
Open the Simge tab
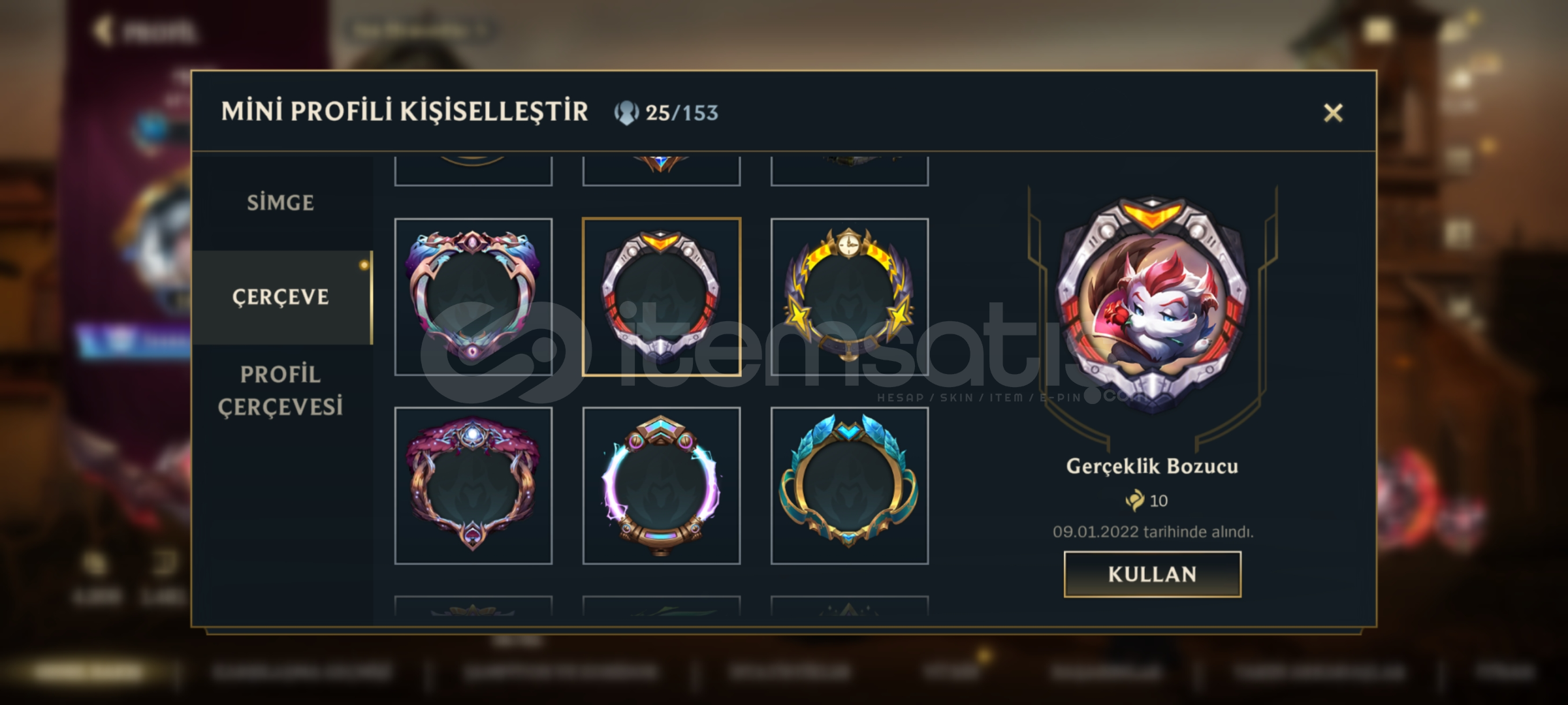[x=281, y=203]
